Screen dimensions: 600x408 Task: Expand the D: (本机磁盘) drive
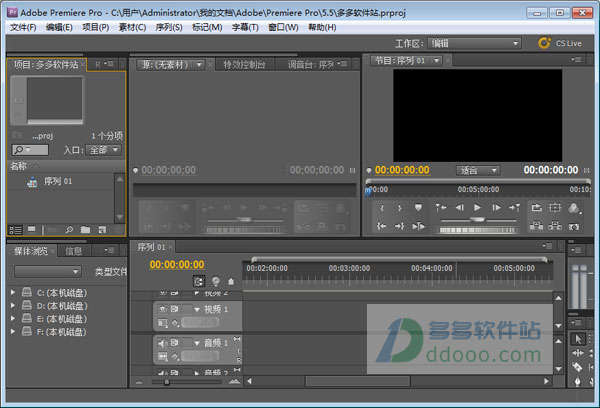tap(13, 305)
